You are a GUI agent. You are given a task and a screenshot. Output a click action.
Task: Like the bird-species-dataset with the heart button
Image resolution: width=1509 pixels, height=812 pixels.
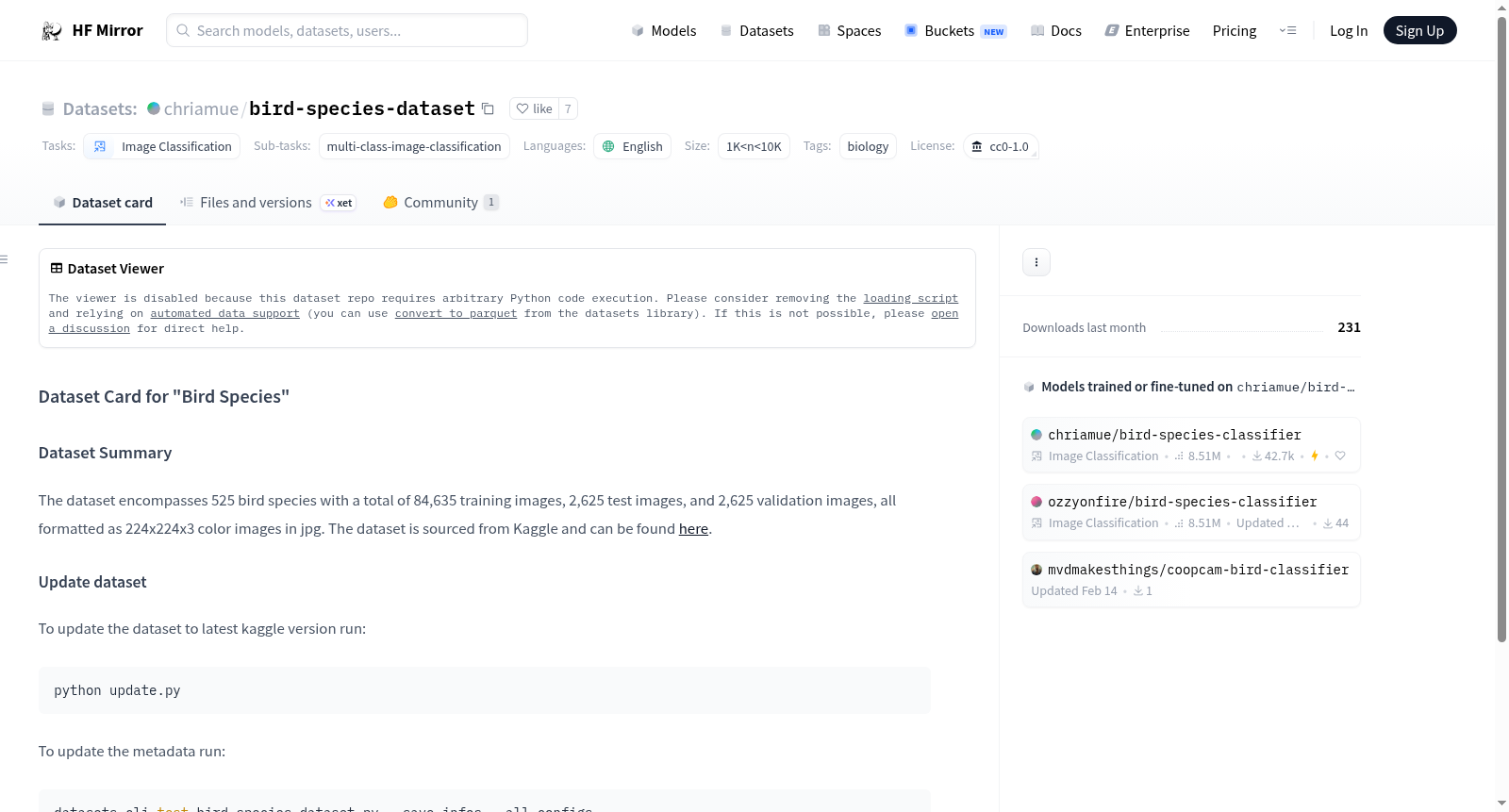[534, 108]
